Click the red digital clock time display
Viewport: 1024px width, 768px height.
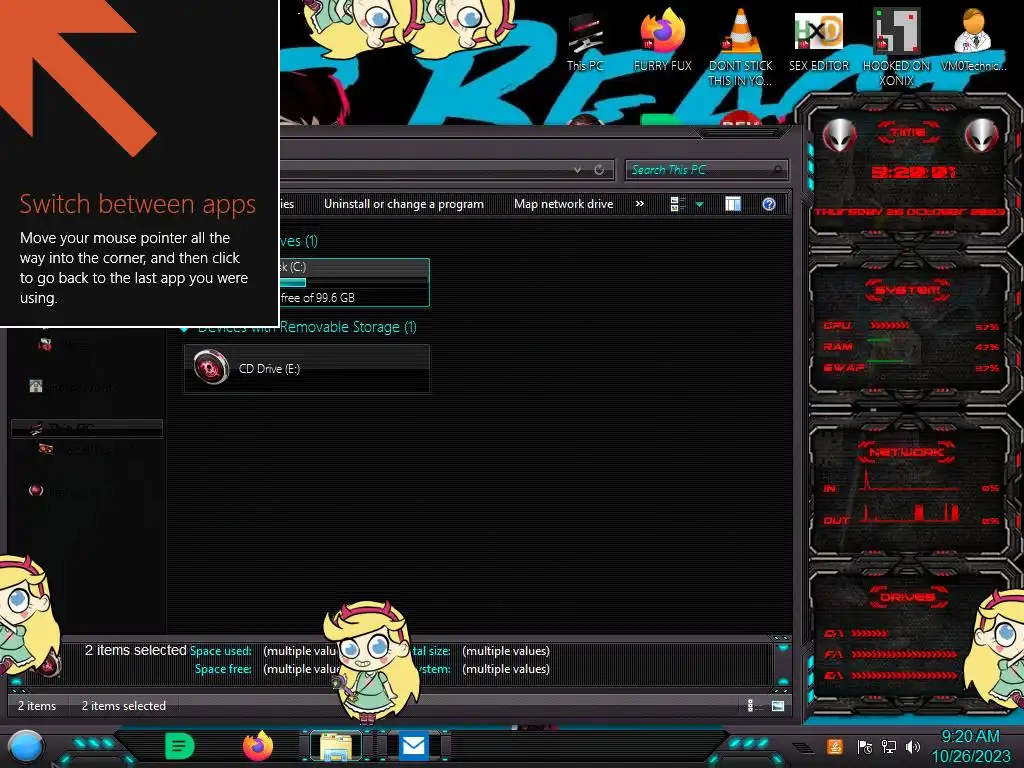913,172
